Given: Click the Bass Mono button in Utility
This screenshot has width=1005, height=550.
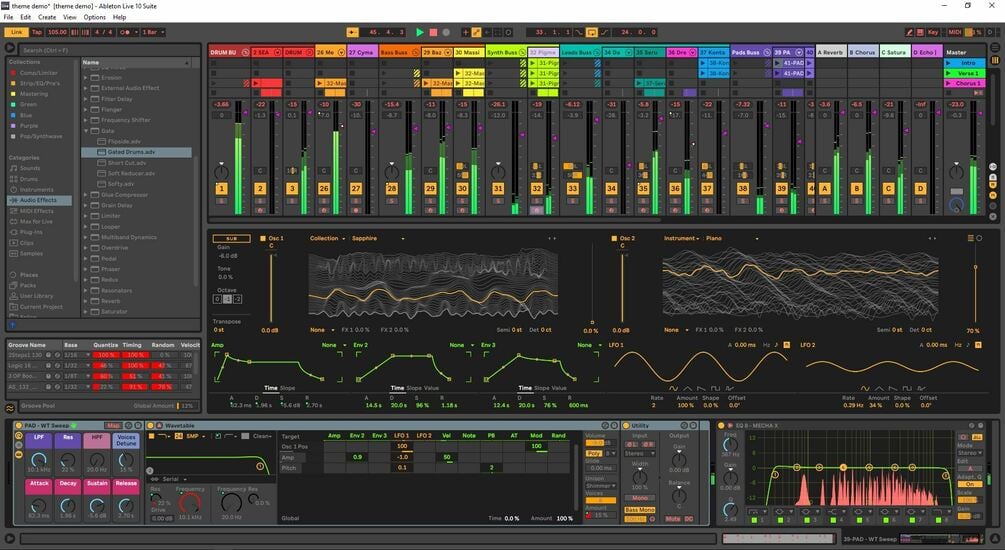Looking at the screenshot, I should [x=640, y=510].
